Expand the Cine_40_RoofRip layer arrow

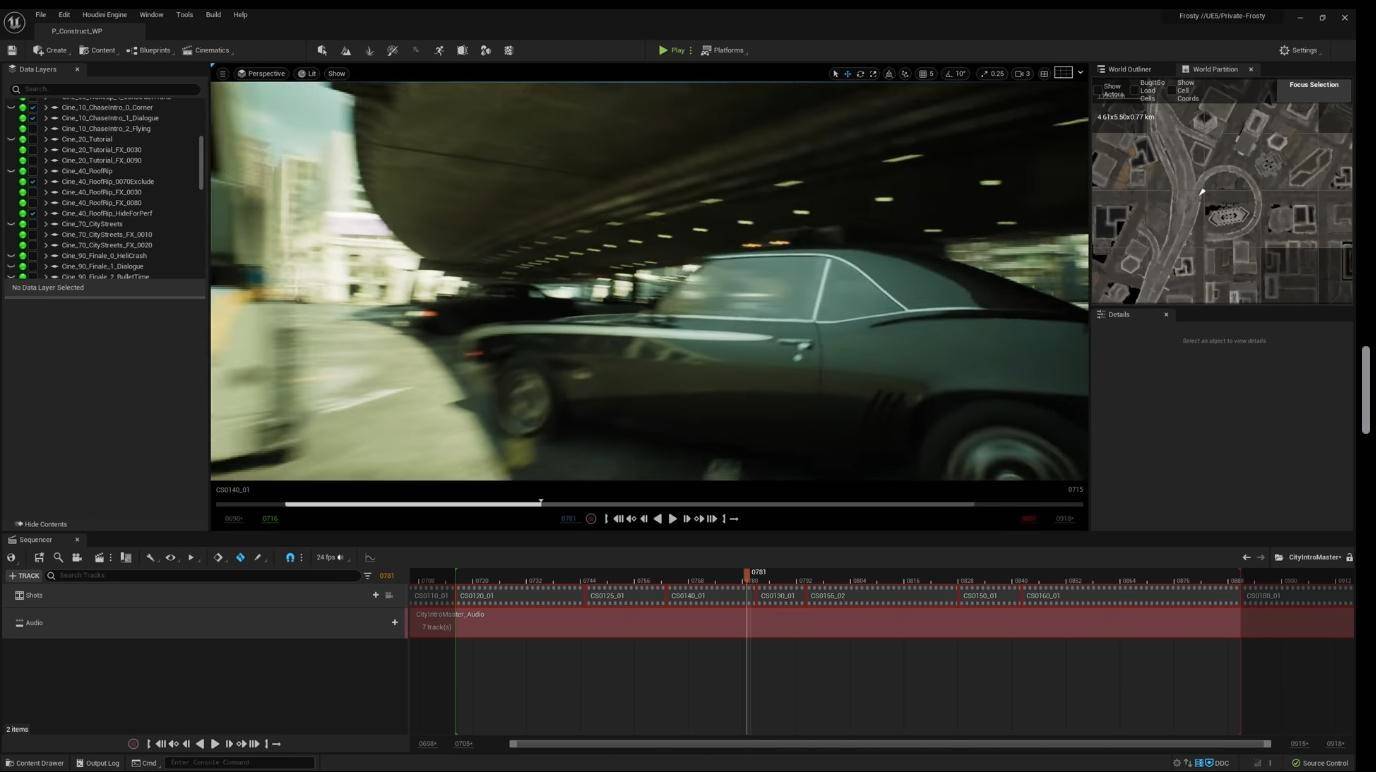[45, 171]
